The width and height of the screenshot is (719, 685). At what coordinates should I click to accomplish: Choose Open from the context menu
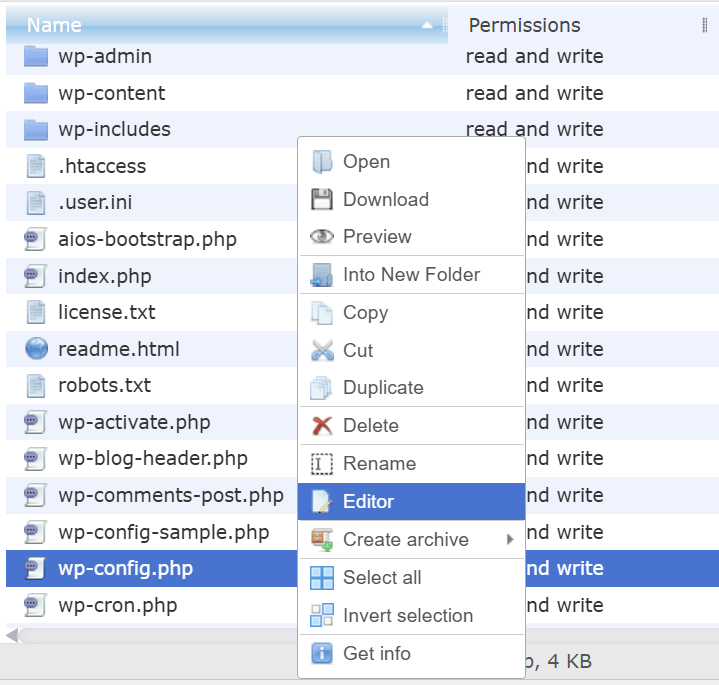(x=411, y=162)
